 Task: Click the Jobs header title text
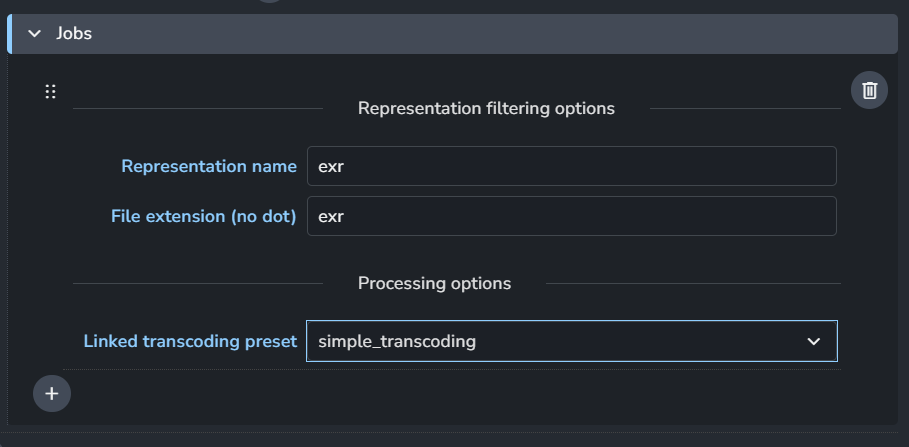click(74, 34)
